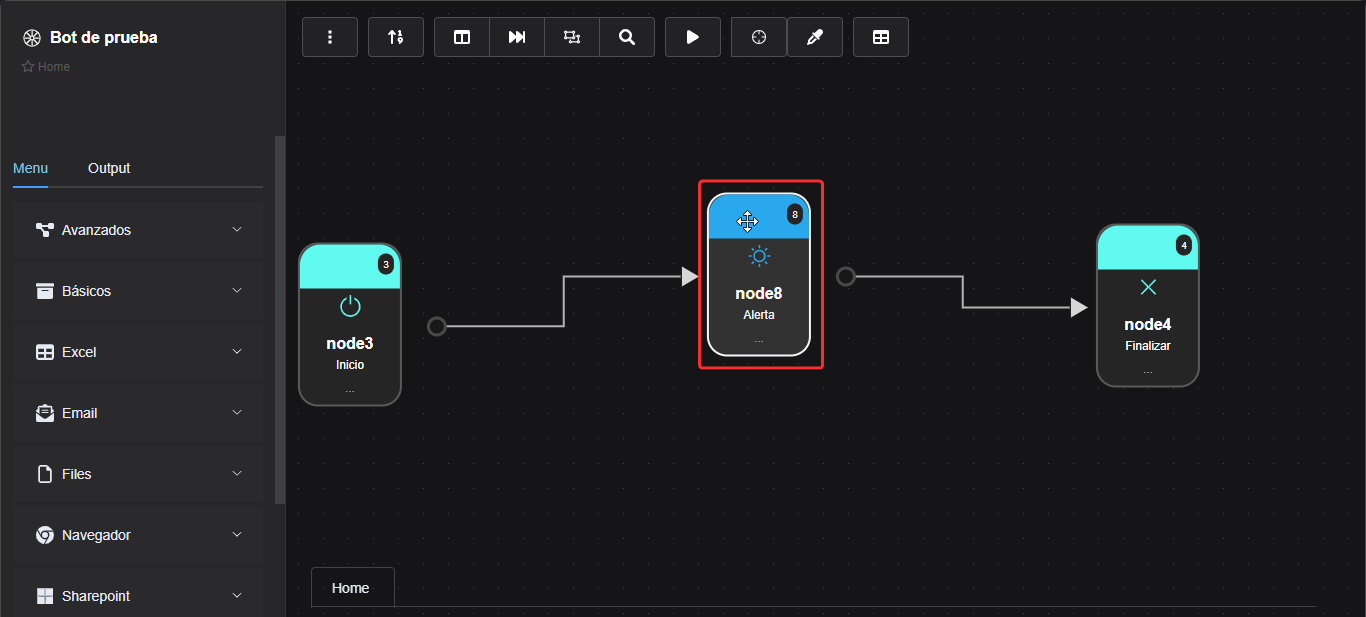Click the Inicio label on node3
This screenshot has height=617, width=1366.
[350, 365]
